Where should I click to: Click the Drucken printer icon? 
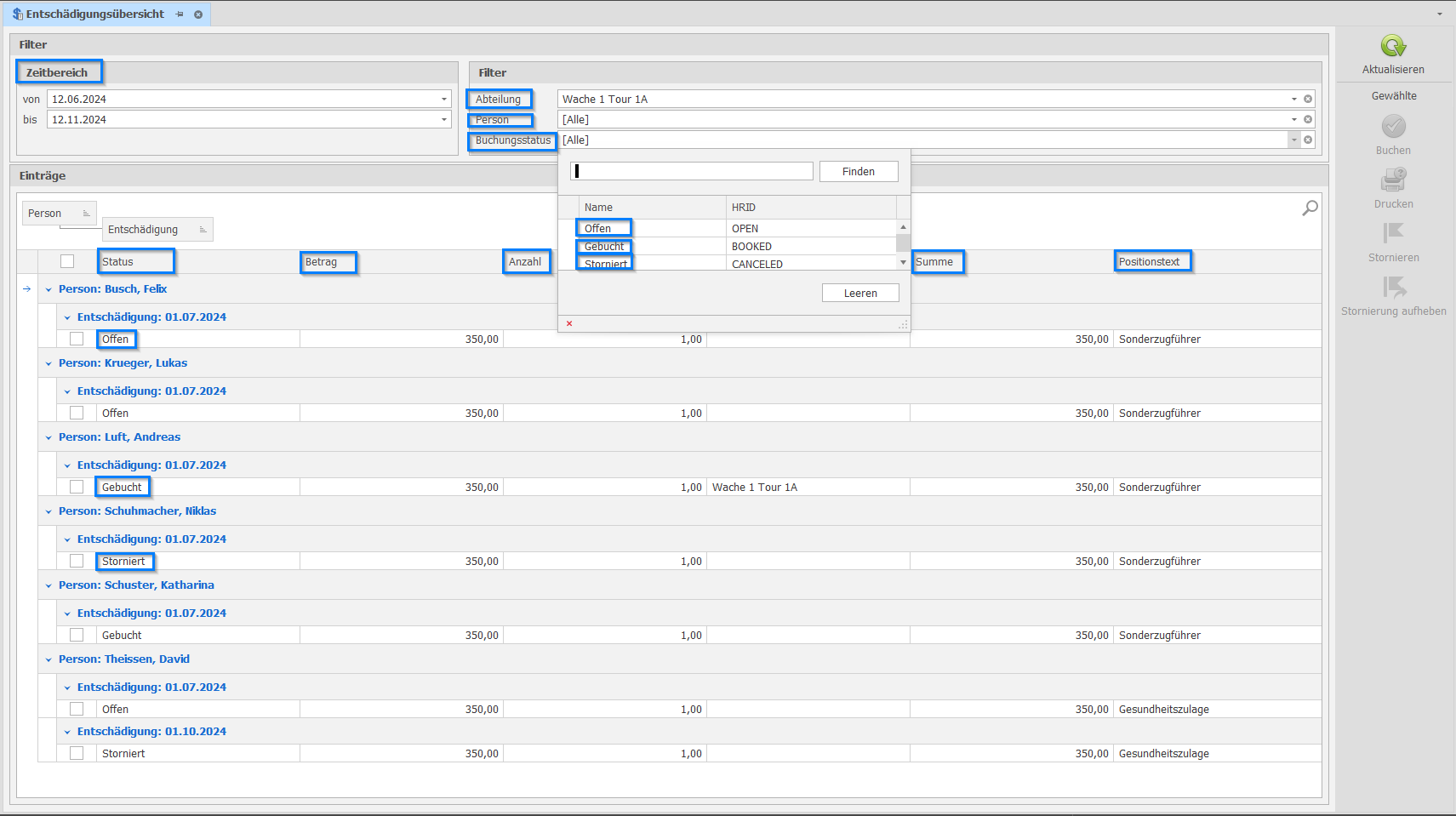pyautogui.click(x=1393, y=180)
